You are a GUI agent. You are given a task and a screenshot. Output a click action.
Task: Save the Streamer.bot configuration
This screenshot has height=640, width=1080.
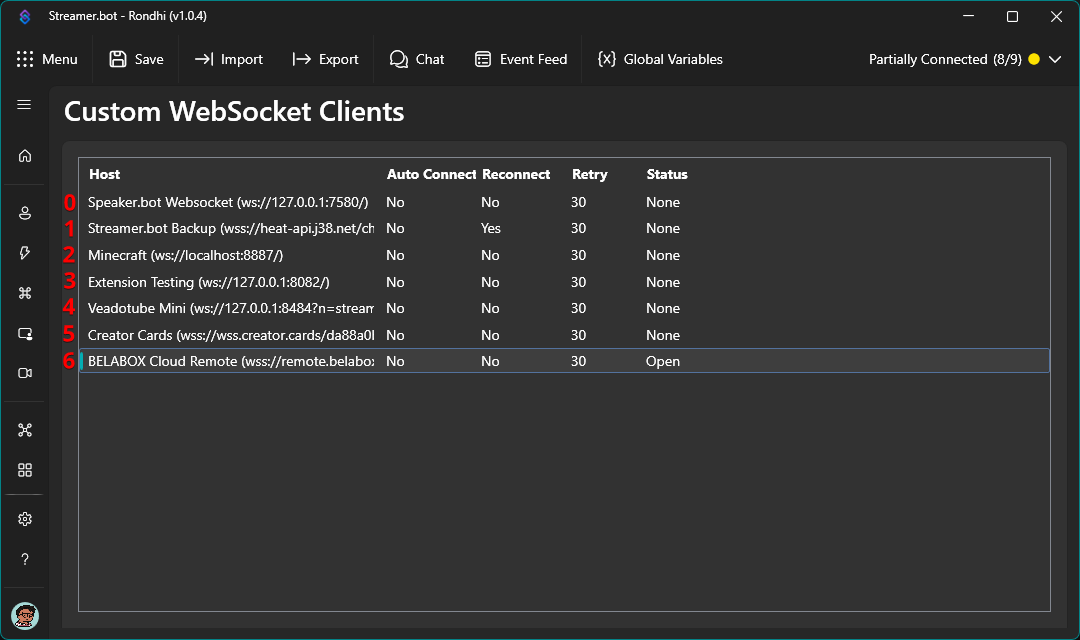coord(136,59)
